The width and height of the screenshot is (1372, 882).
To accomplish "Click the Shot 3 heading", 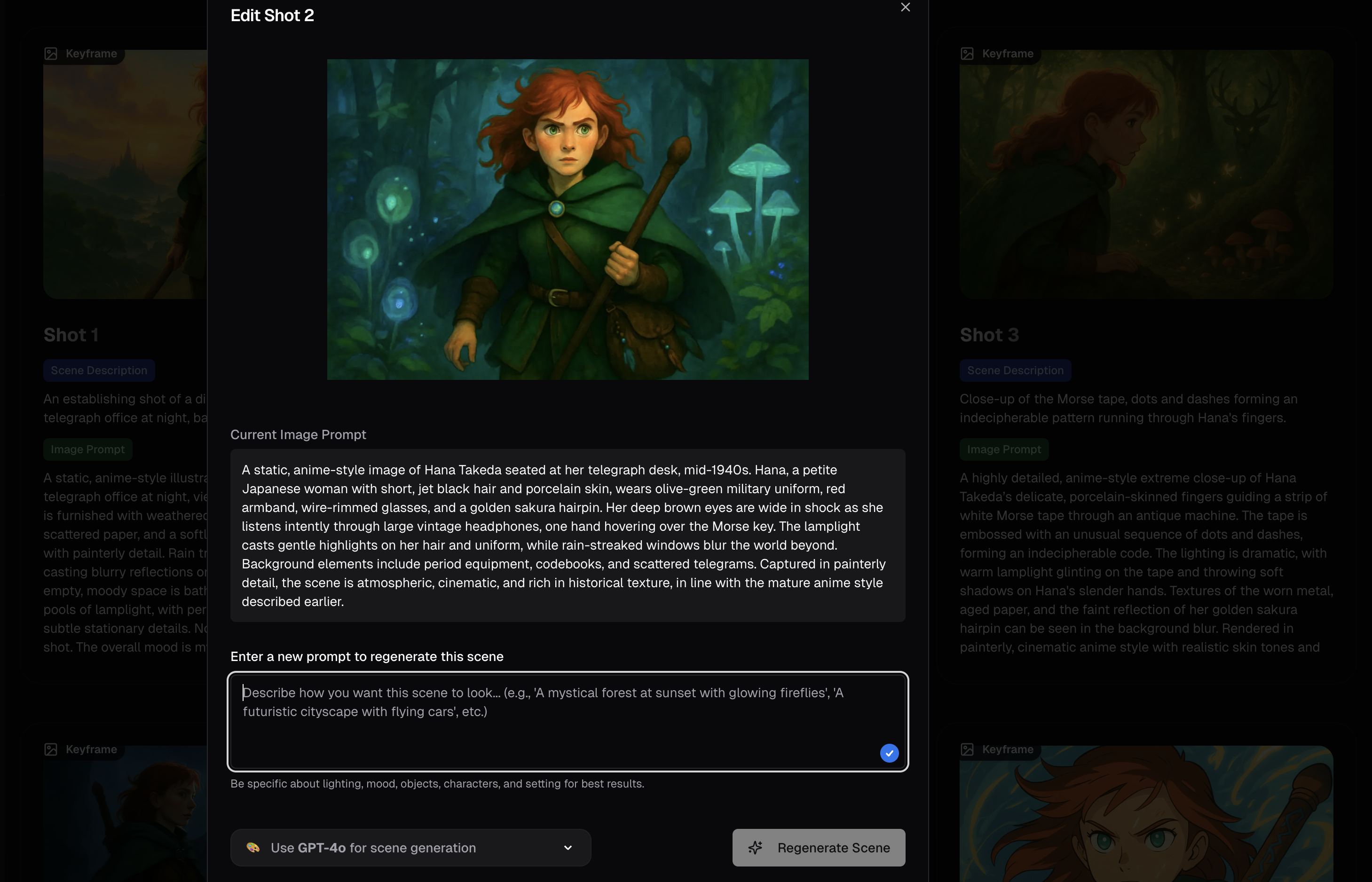I will [x=989, y=335].
